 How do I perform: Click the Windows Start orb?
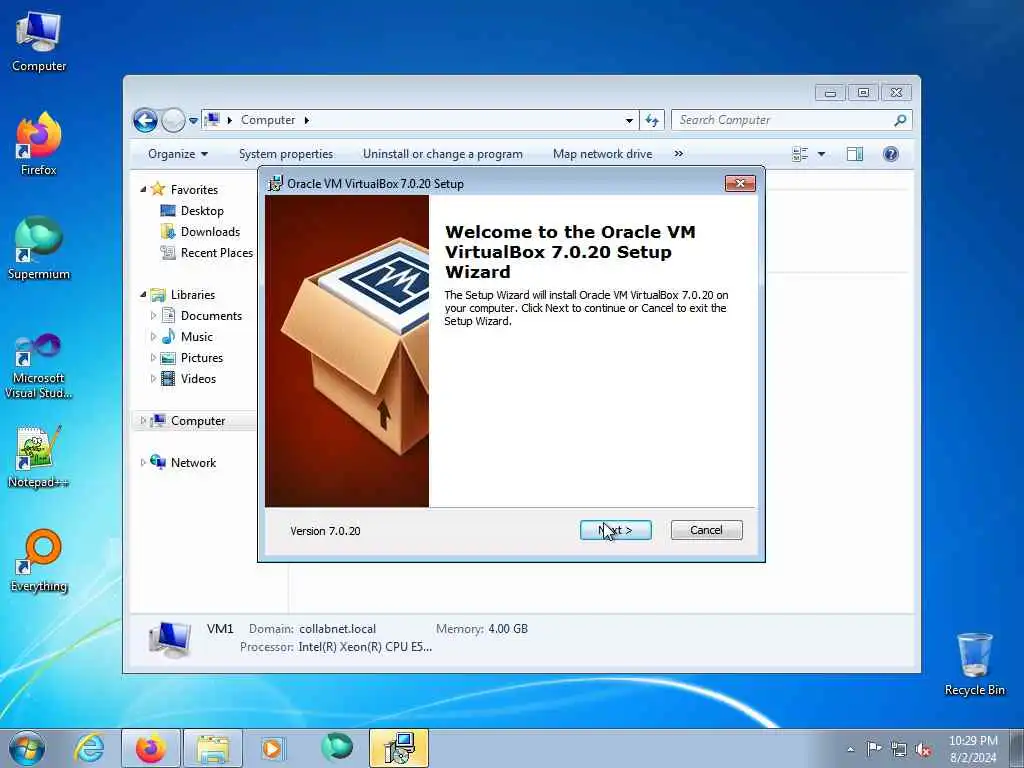[x=27, y=748]
